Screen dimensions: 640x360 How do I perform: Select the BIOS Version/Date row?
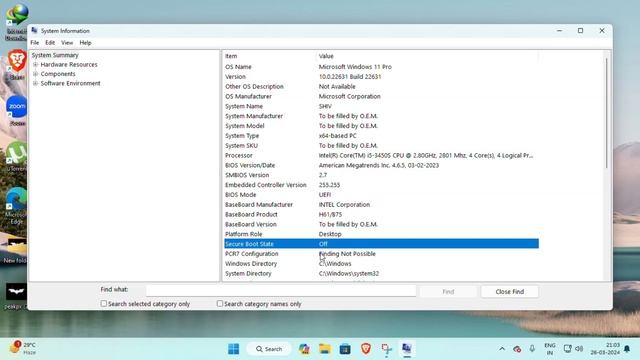point(381,165)
